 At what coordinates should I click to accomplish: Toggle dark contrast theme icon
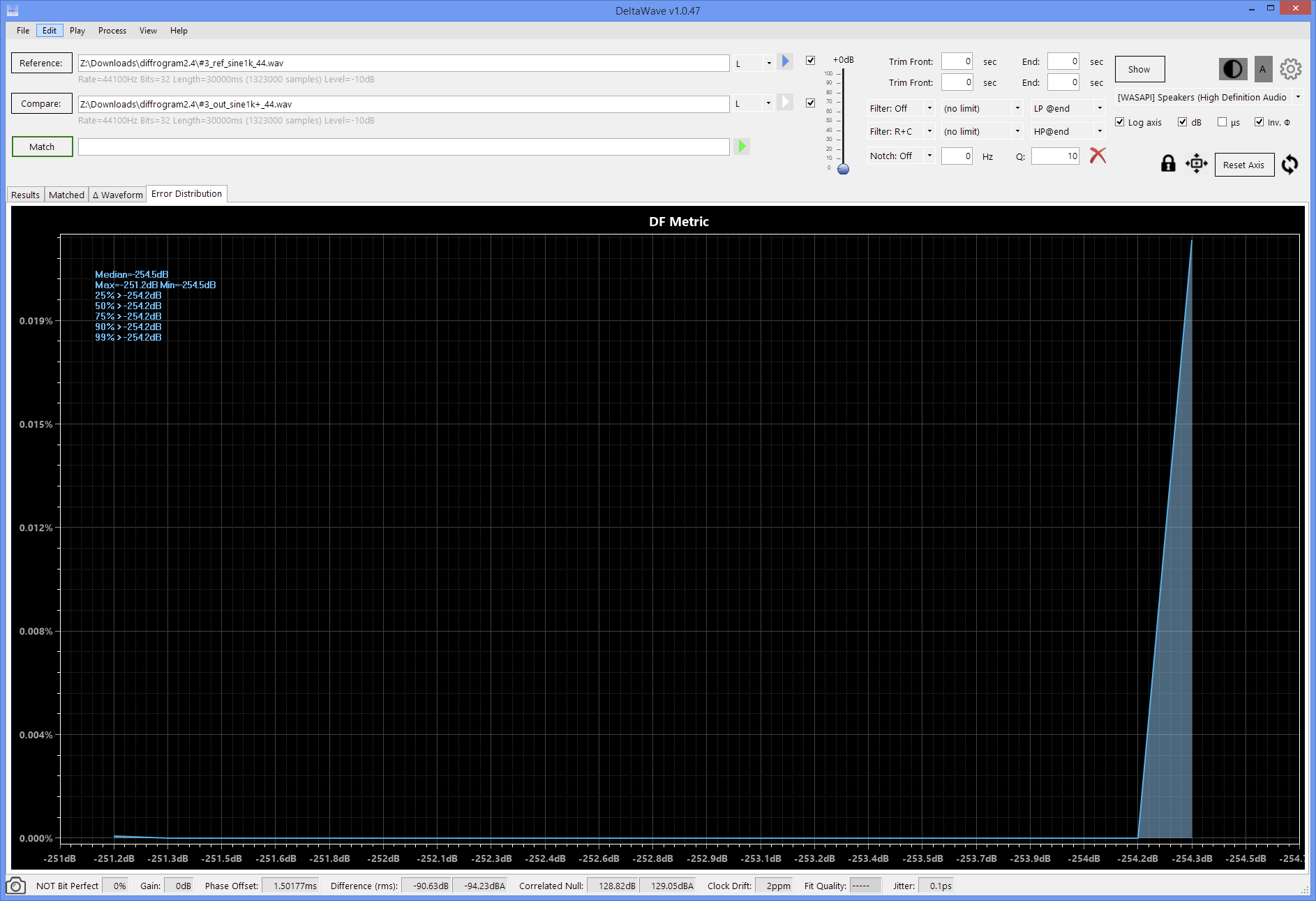click(1233, 69)
